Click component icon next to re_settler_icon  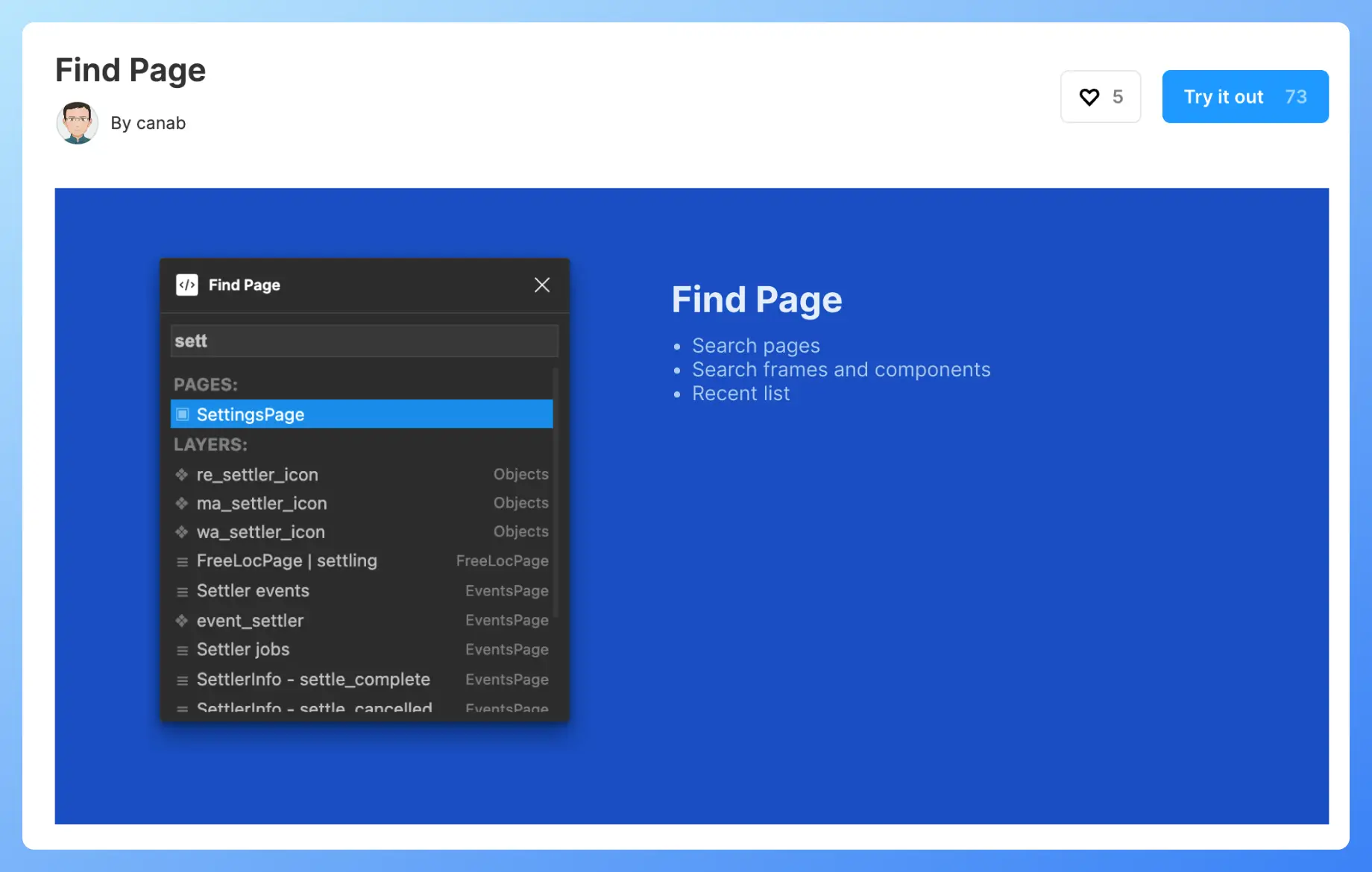click(182, 475)
